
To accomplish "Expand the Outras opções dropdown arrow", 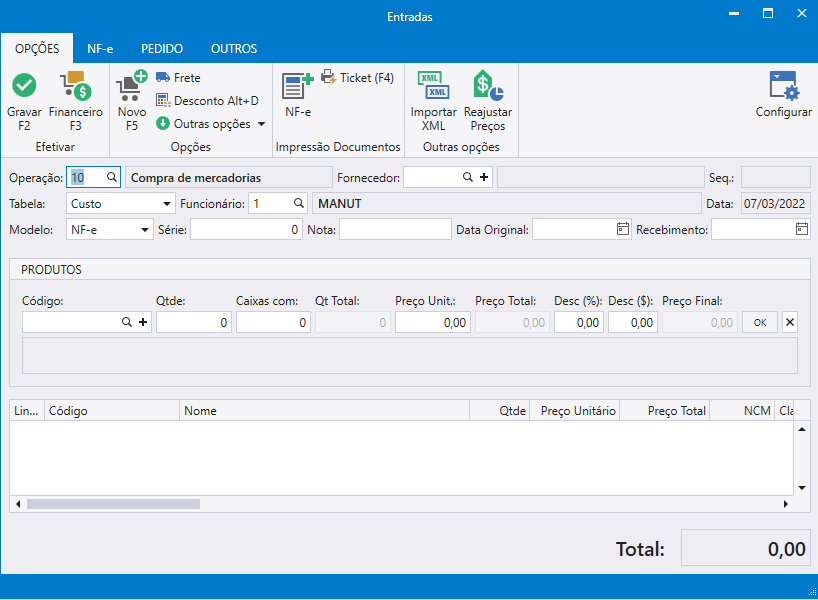I will click(x=262, y=124).
